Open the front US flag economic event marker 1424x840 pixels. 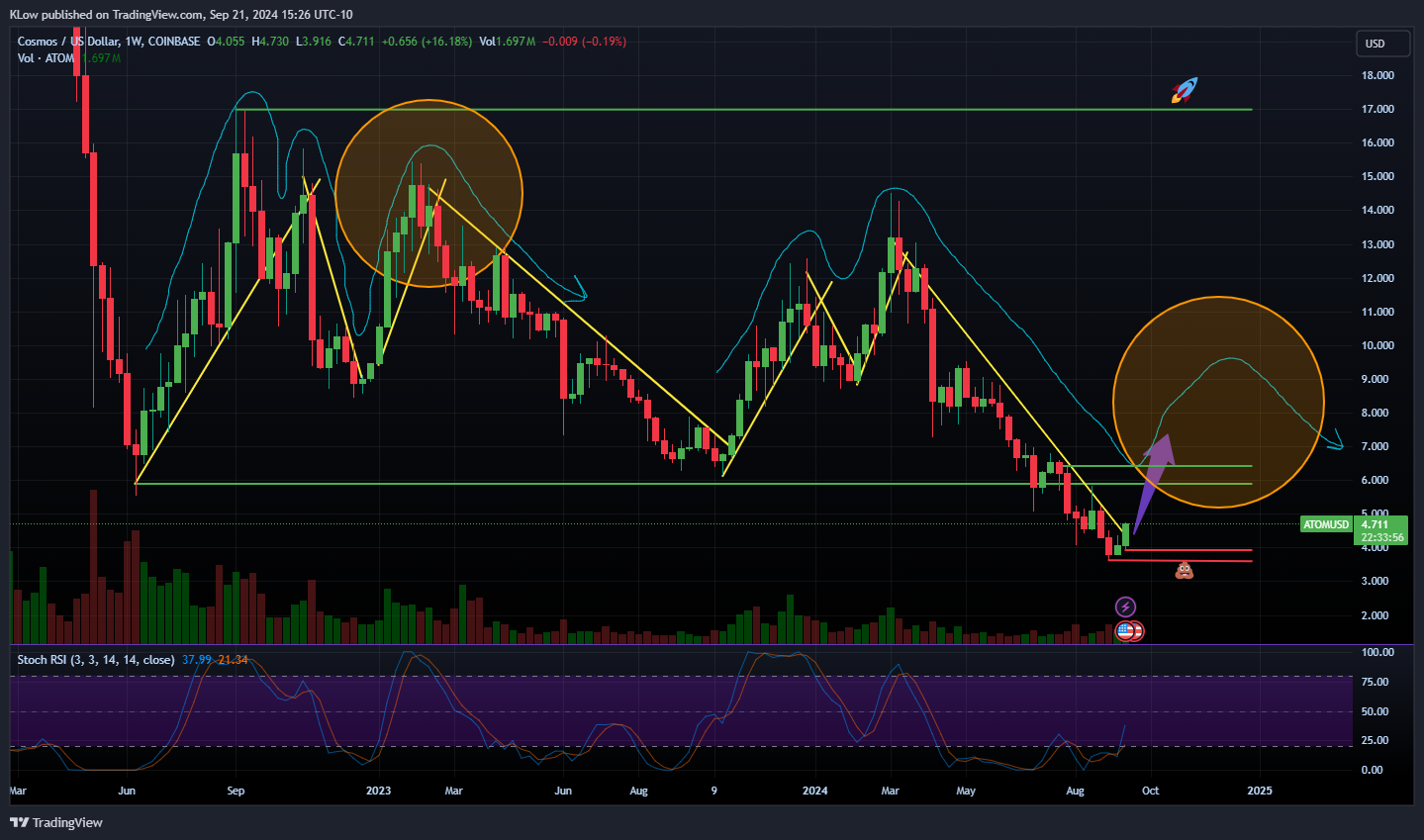1125,630
